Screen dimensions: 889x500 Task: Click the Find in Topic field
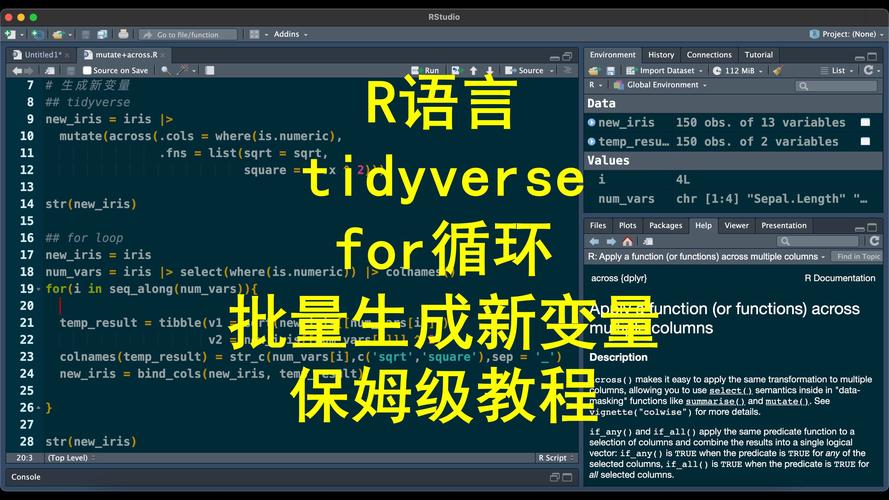856,257
